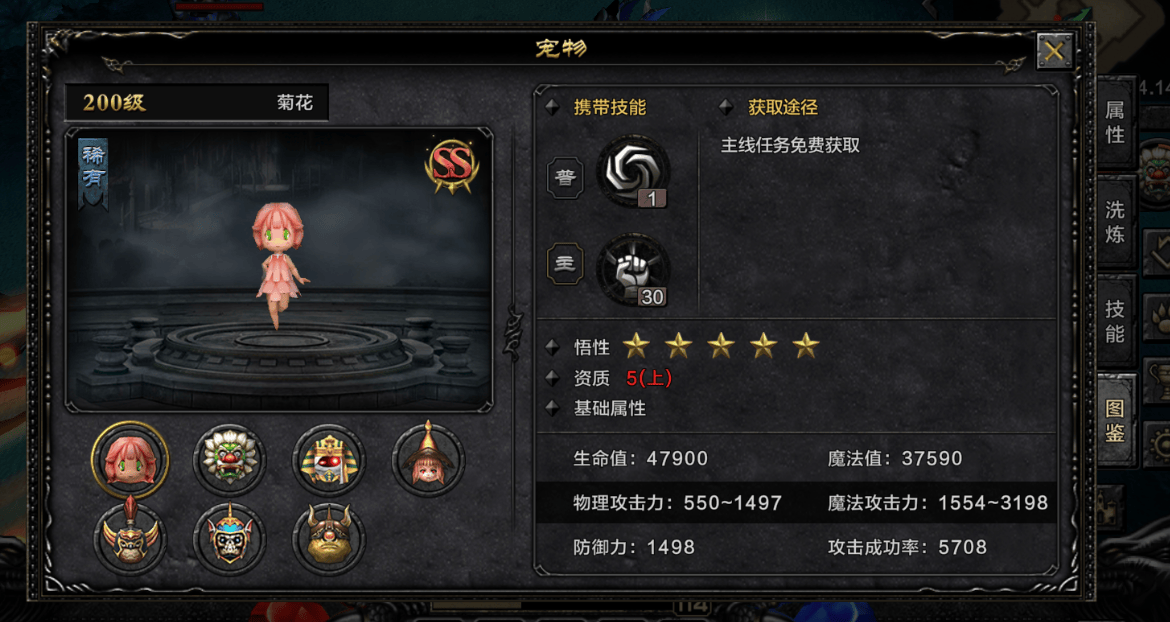Switch to the 属性 tab

(1116, 123)
